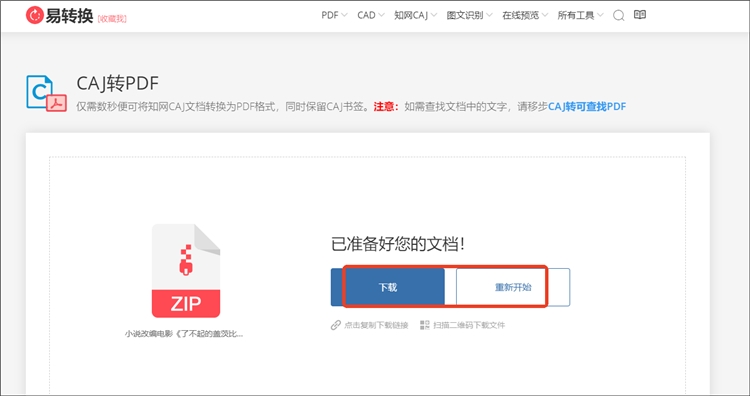Screen dimensions: 750x396
Task: Click the QR code icon beside 扫描二维码下载文件
Action: click(425, 325)
